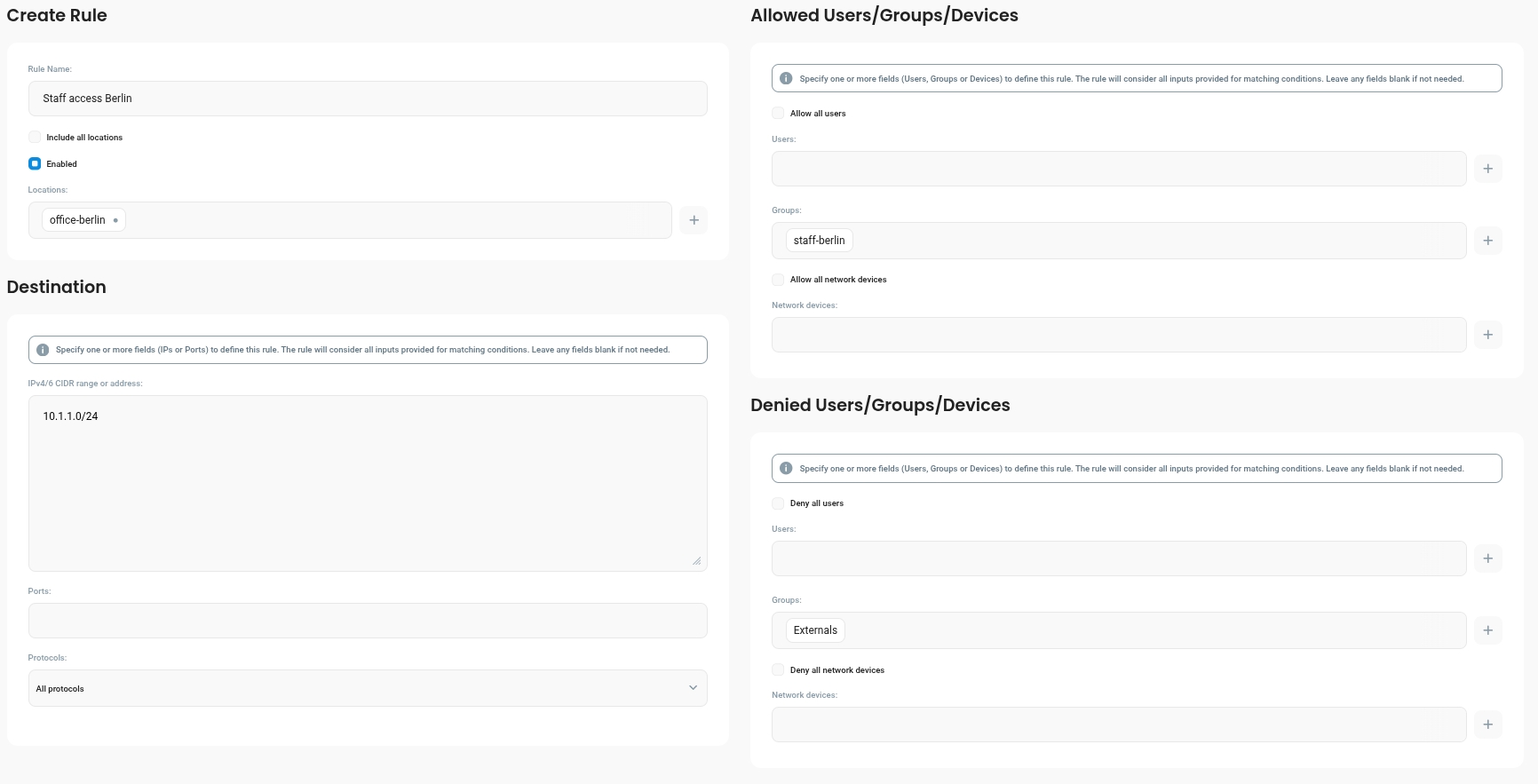1538x784 pixels.
Task: Click plus icon beside allowed Groups field
Action: [x=1487, y=241]
